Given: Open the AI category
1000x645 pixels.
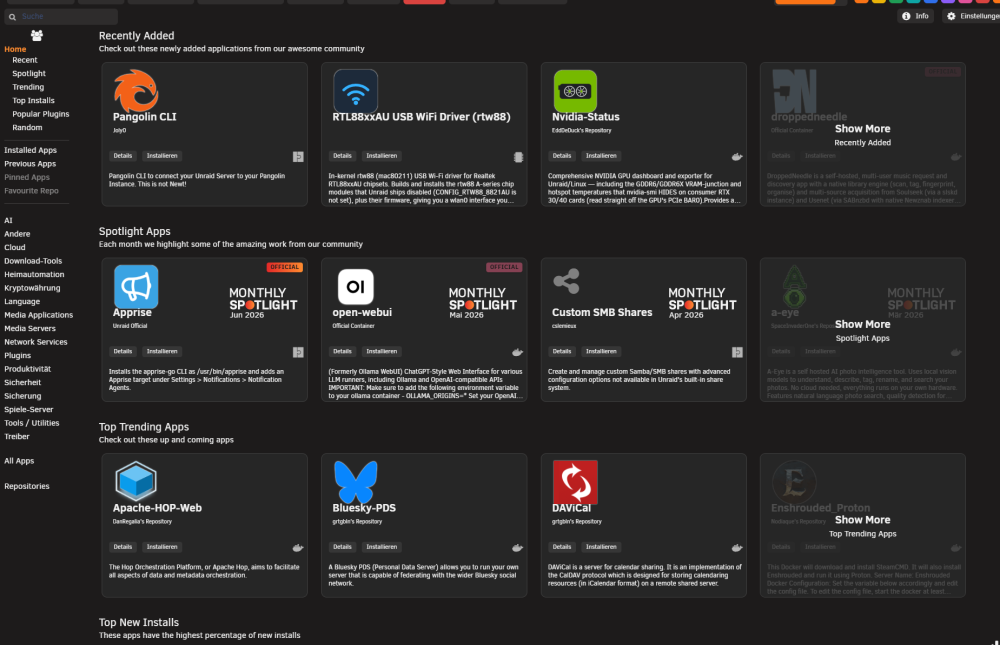Looking at the screenshot, I should point(8,220).
